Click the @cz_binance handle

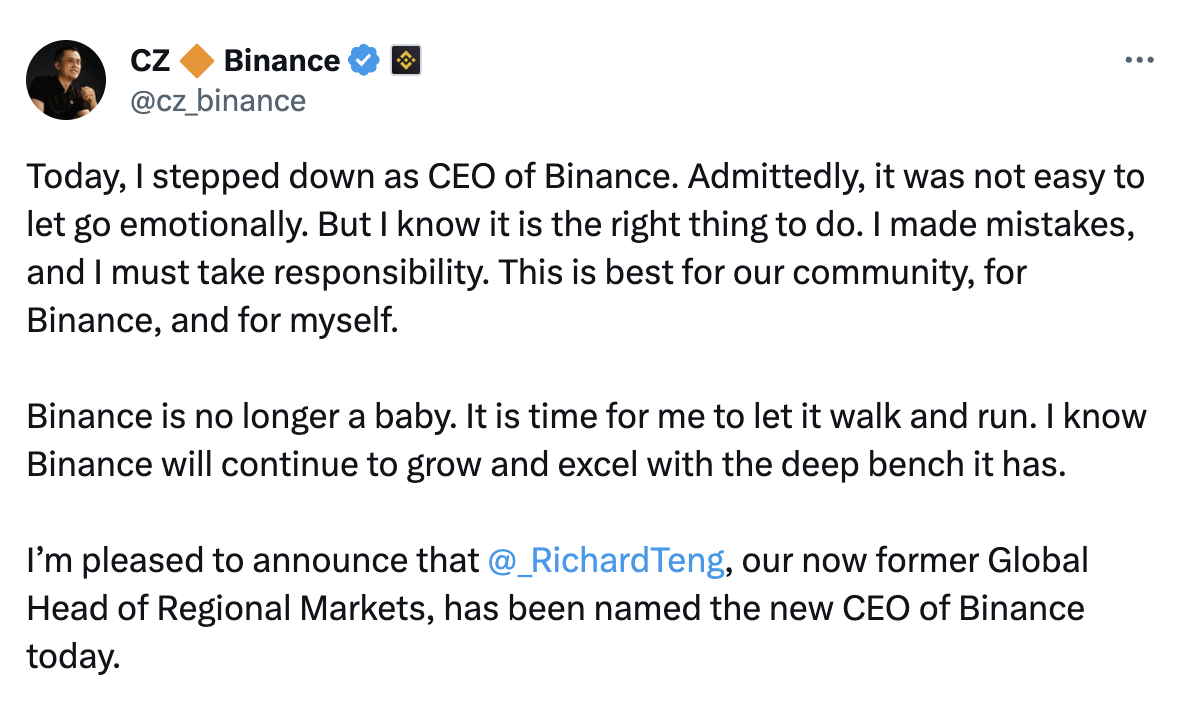pyautogui.click(x=218, y=101)
